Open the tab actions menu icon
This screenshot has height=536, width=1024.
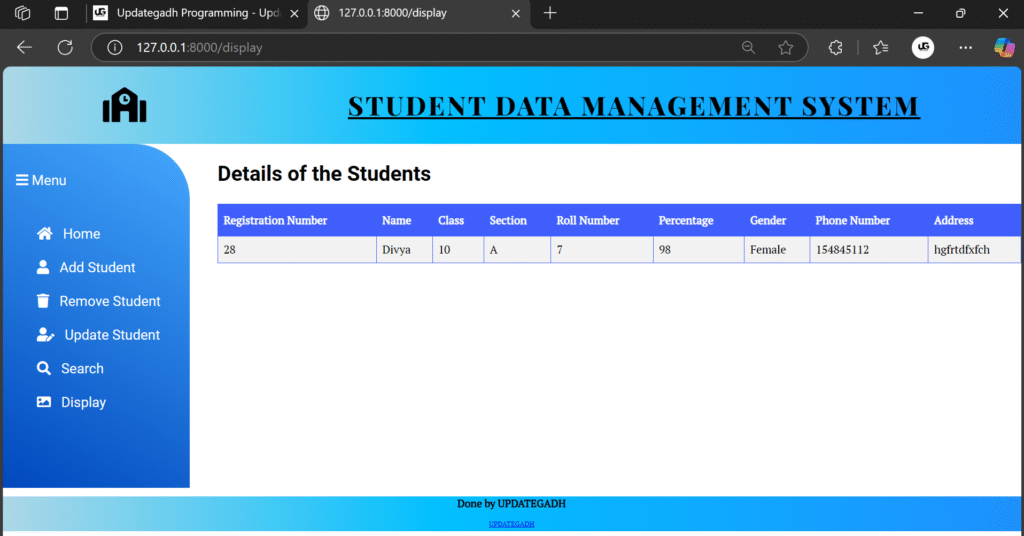click(x=61, y=13)
